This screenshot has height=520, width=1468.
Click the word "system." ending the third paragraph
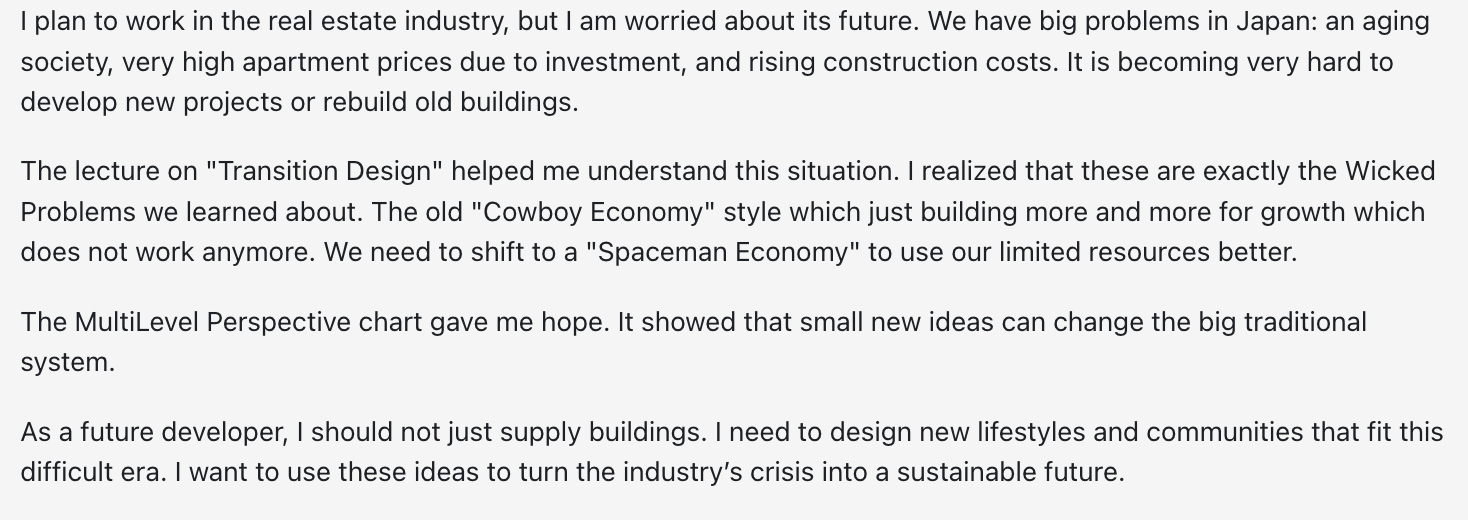click(x=68, y=362)
